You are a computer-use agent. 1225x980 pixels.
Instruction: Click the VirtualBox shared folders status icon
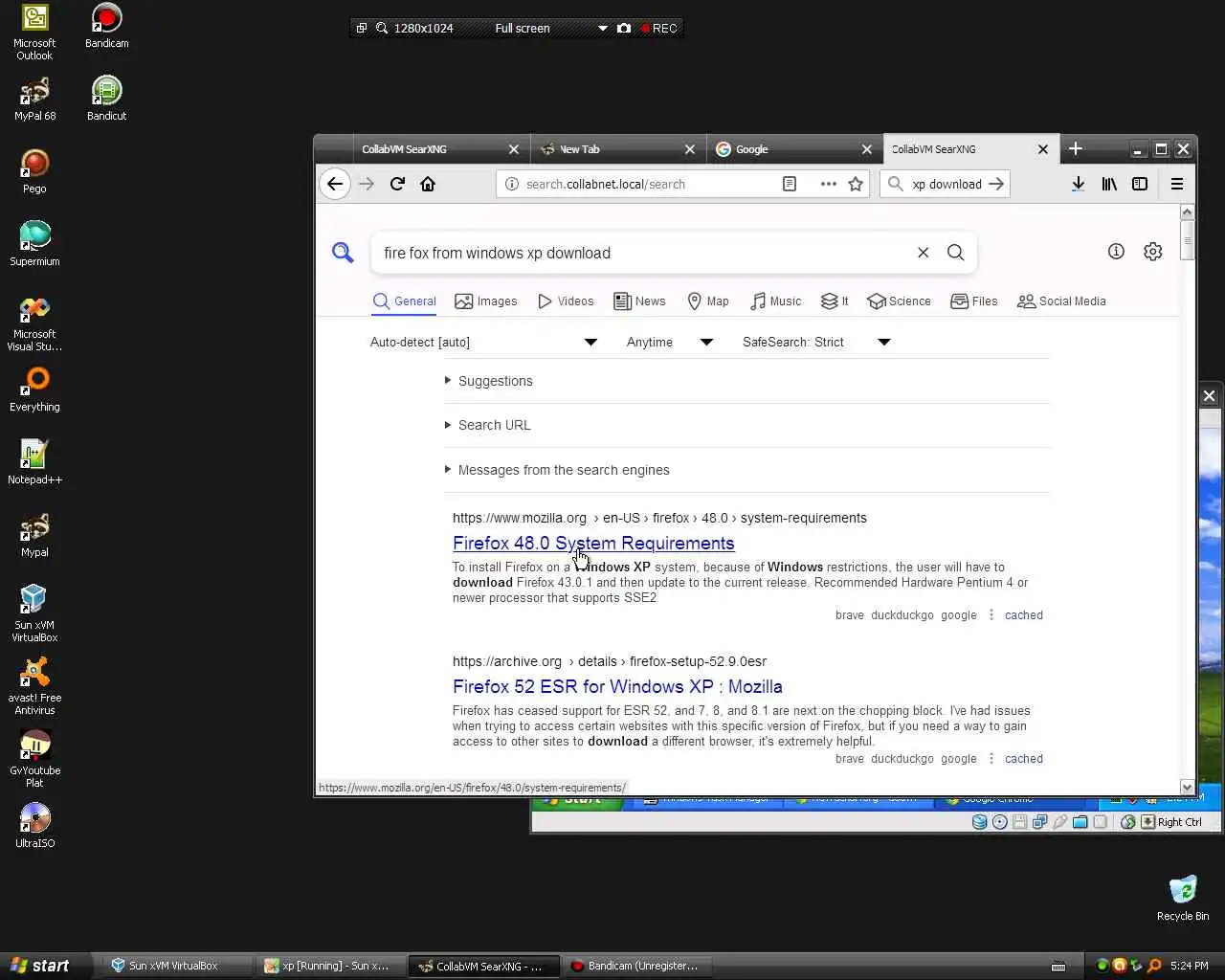(1080, 822)
